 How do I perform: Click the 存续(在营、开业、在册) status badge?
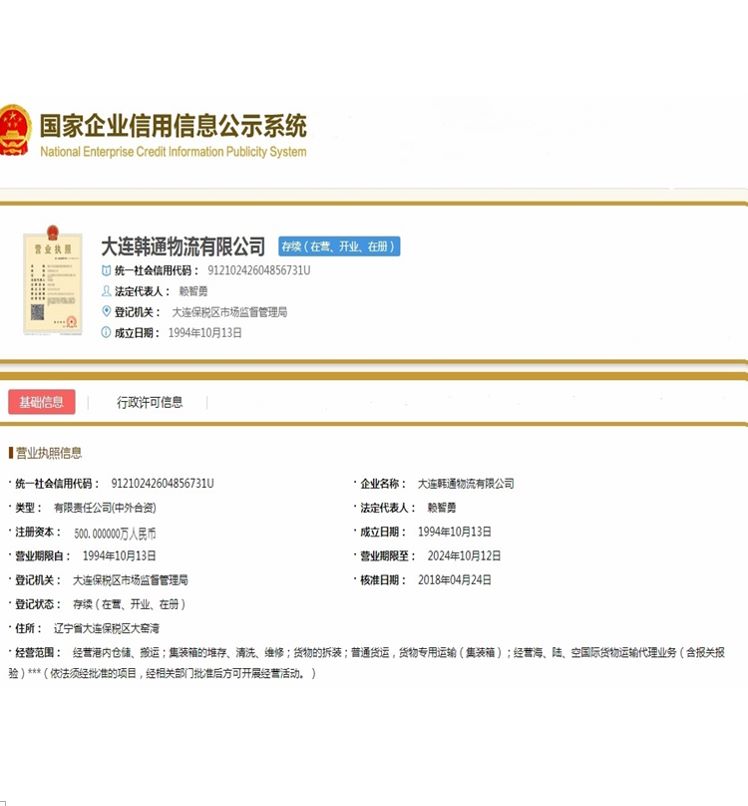click(x=339, y=247)
